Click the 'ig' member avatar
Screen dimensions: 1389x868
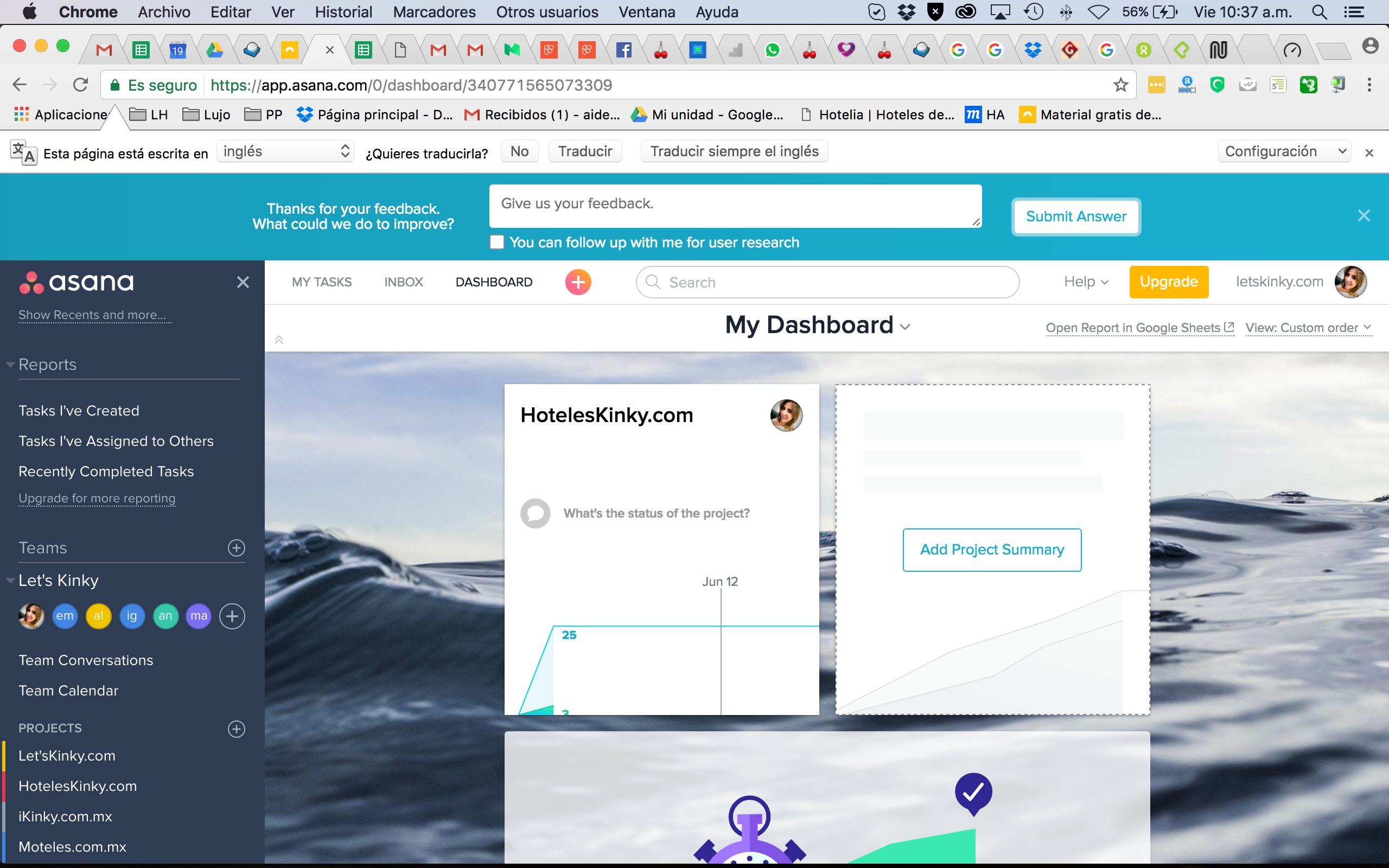[x=132, y=616]
